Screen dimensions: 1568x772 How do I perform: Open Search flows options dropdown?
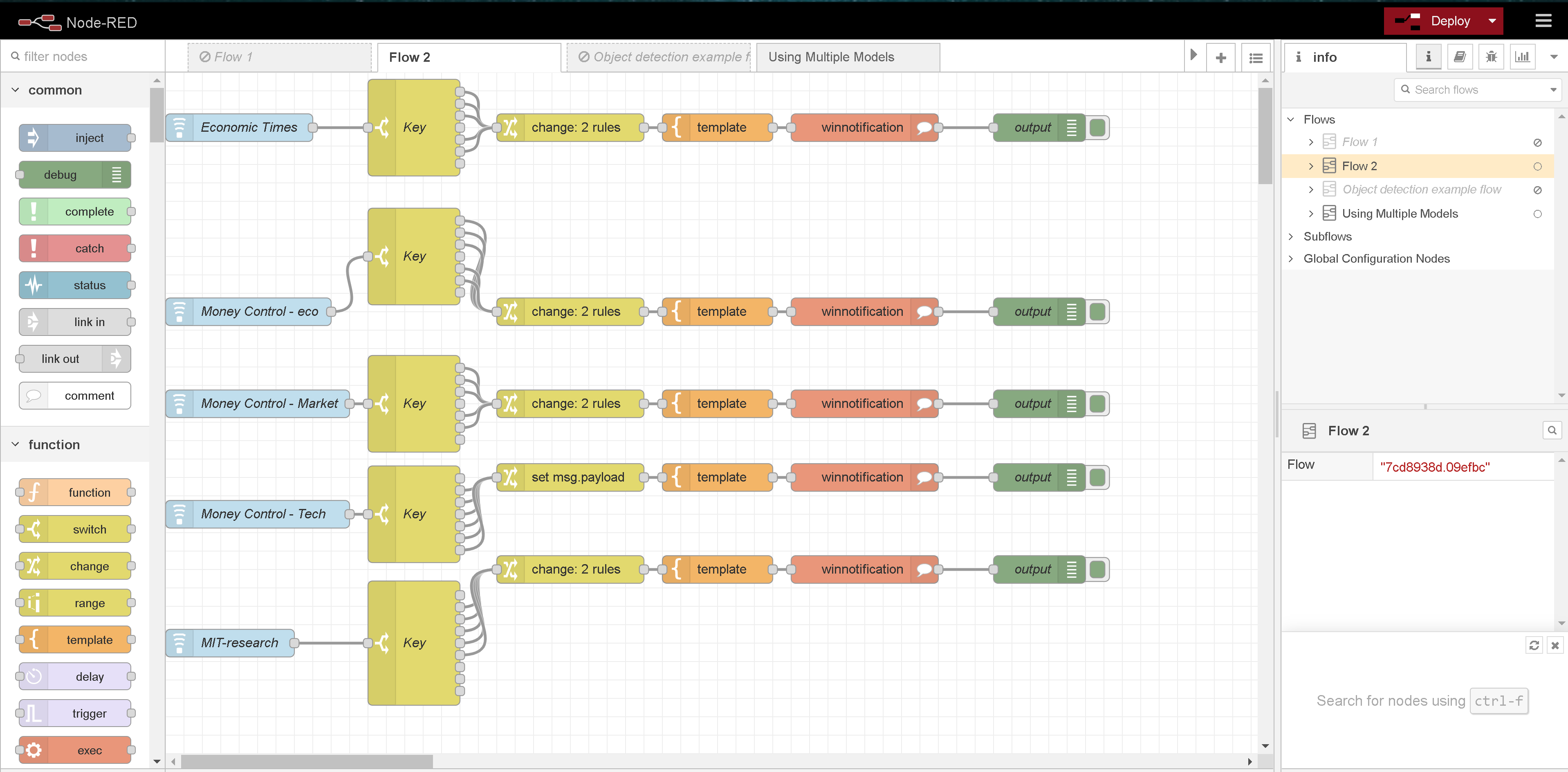click(x=1553, y=90)
